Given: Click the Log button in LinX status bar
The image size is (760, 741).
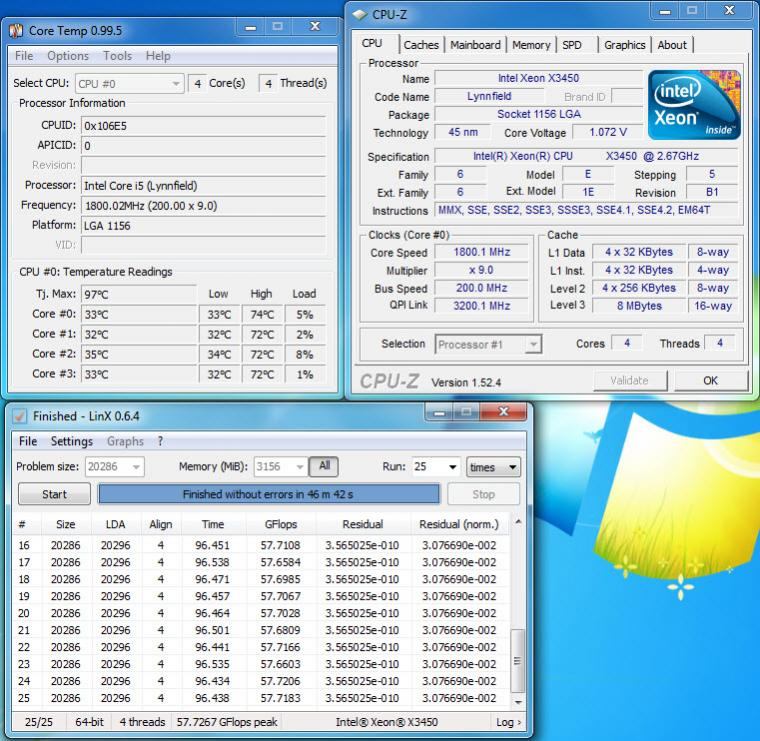Looking at the screenshot, I should (x=508, y=722).
